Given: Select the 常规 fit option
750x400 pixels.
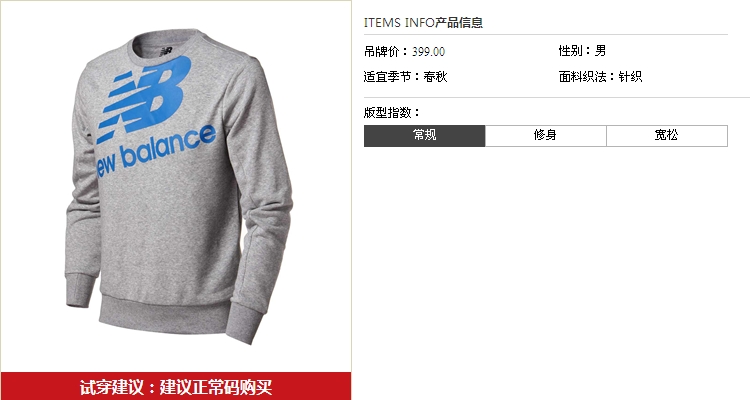Looking at the screenshot, I should click(425, 136).
